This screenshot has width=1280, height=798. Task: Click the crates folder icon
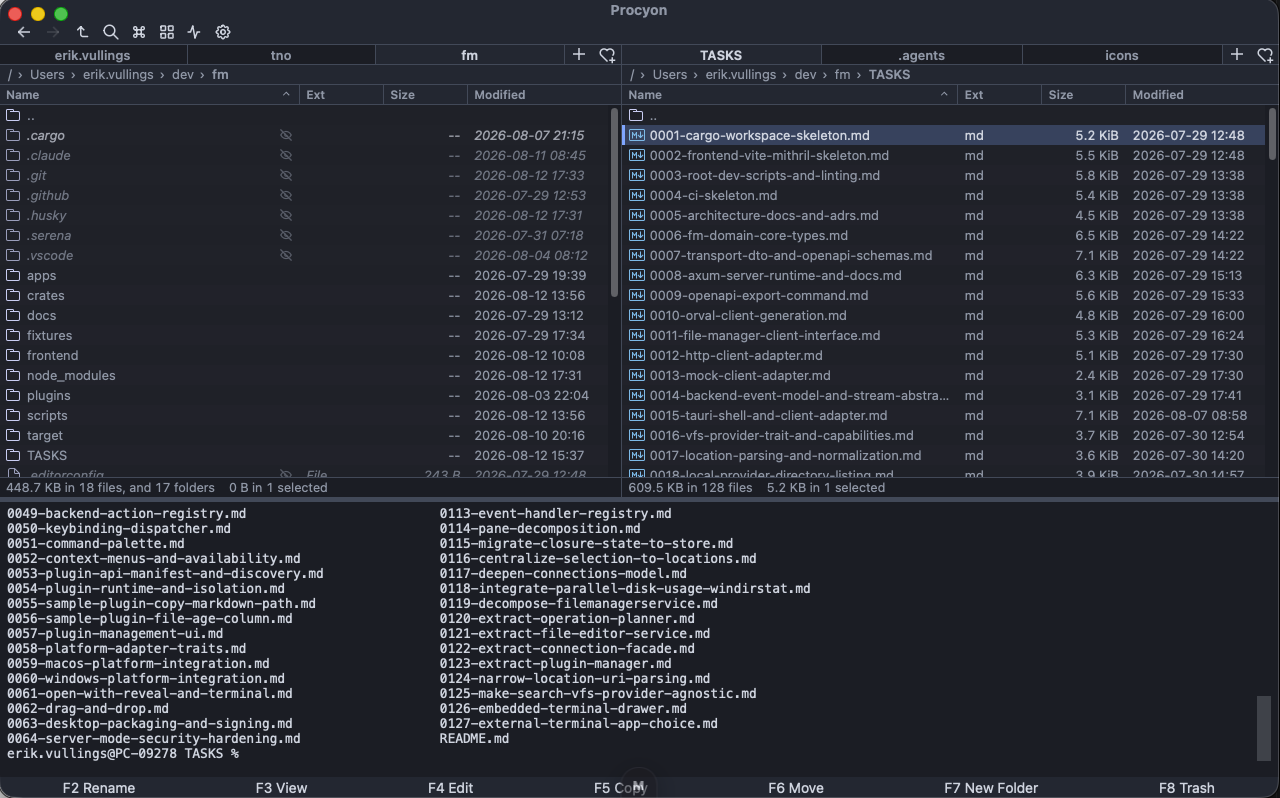13,295
